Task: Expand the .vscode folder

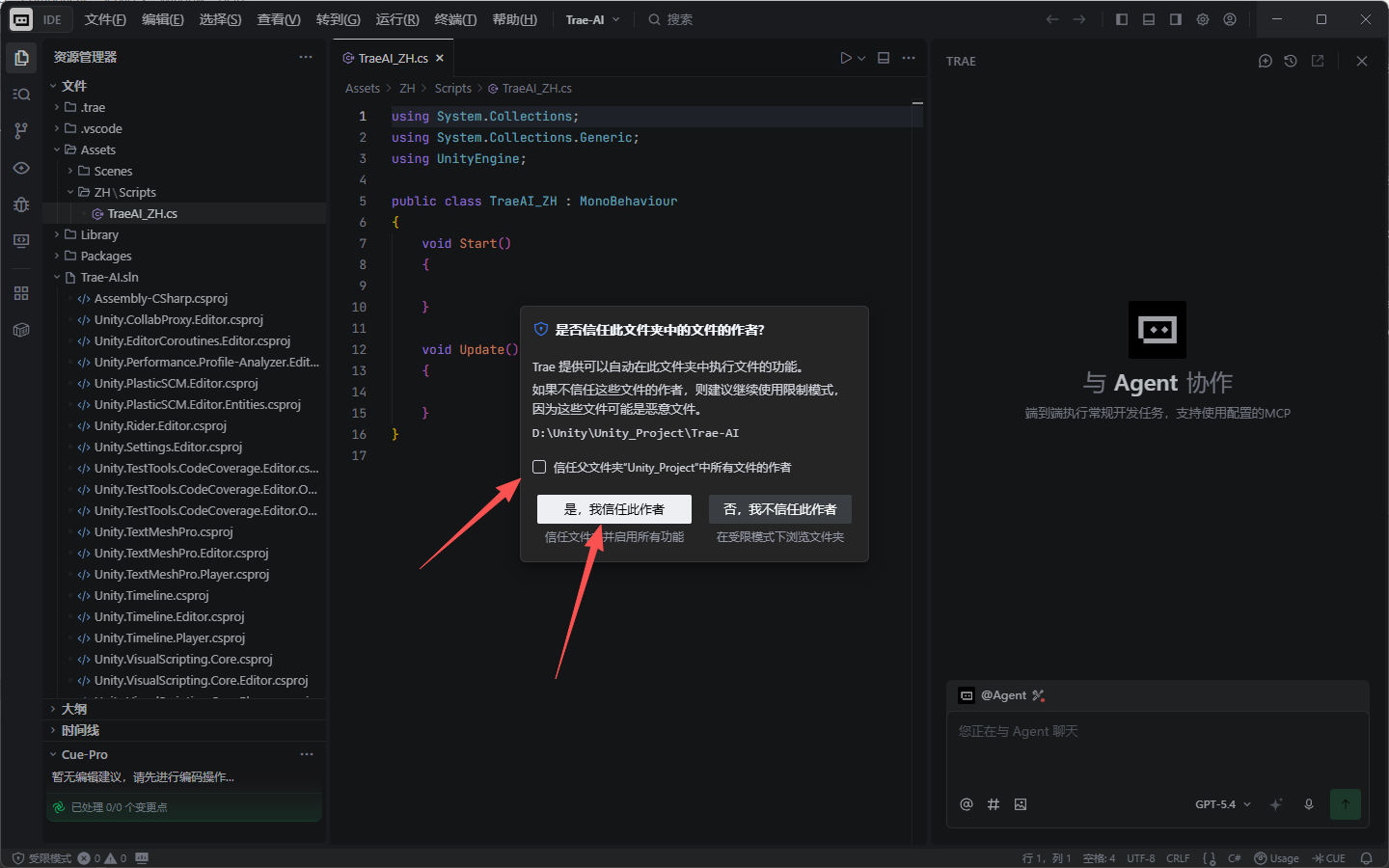Action: pyautogui.click(x=57, y=128)
